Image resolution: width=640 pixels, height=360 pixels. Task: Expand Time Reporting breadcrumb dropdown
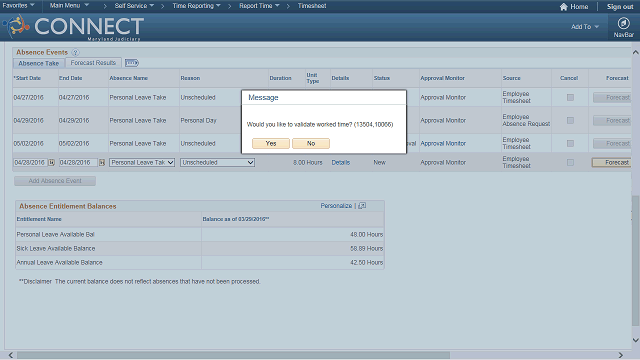pyautogui.click(x=196, y=6)
